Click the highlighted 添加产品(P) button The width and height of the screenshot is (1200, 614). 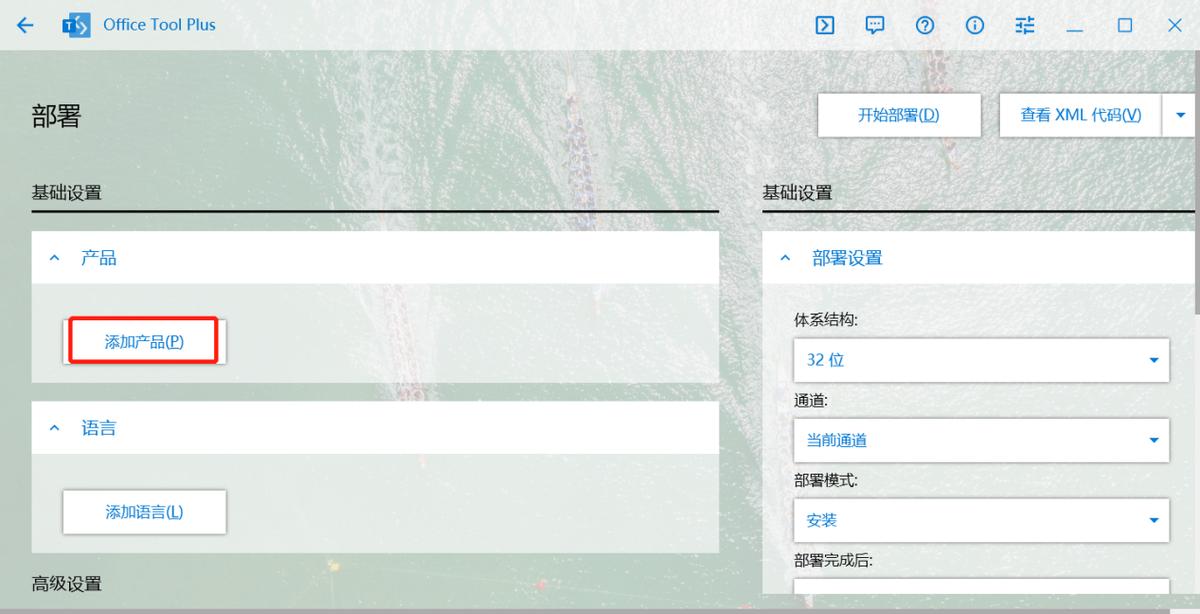[144, 341]
